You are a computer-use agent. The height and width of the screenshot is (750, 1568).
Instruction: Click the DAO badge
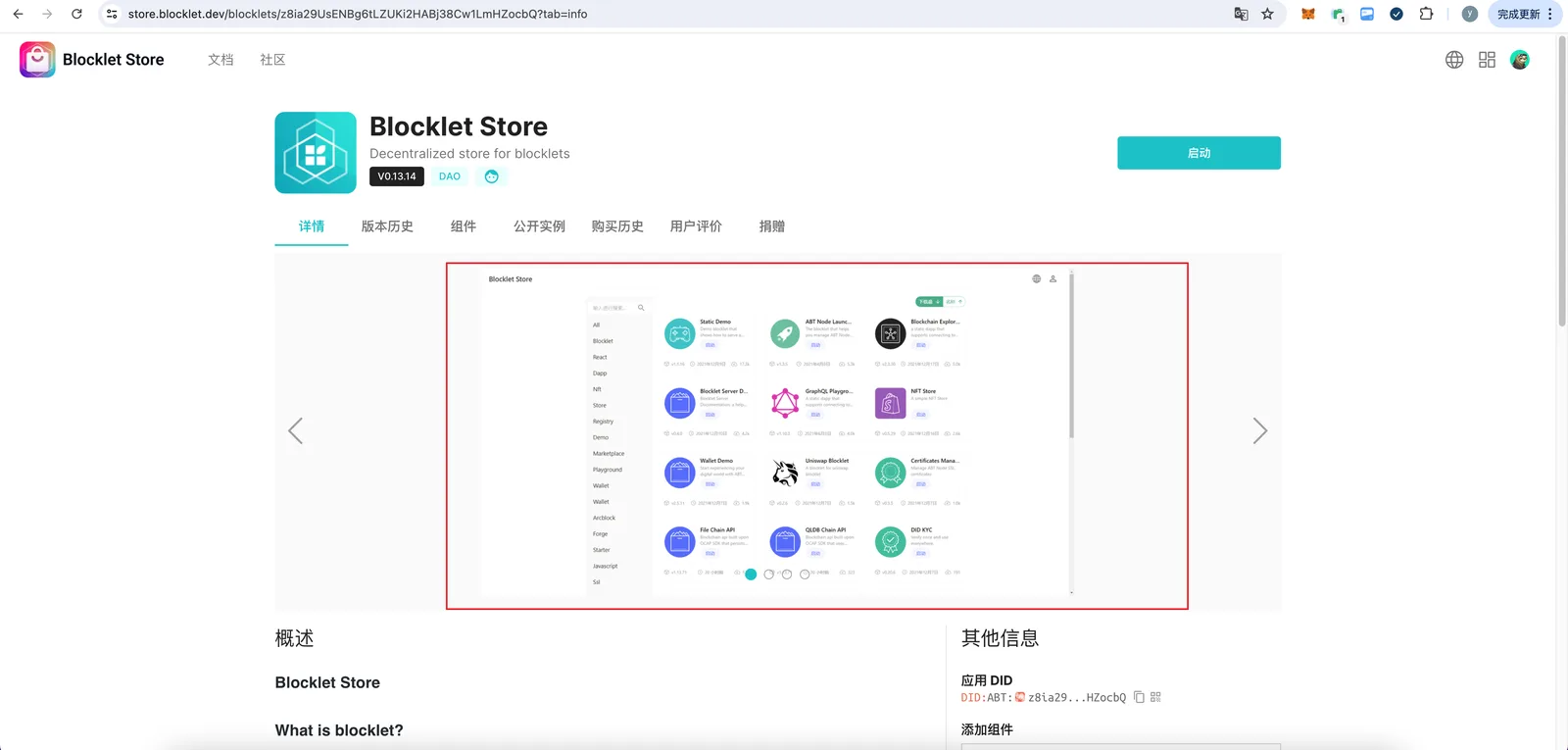pyautogui.click(x=450, y=176)
